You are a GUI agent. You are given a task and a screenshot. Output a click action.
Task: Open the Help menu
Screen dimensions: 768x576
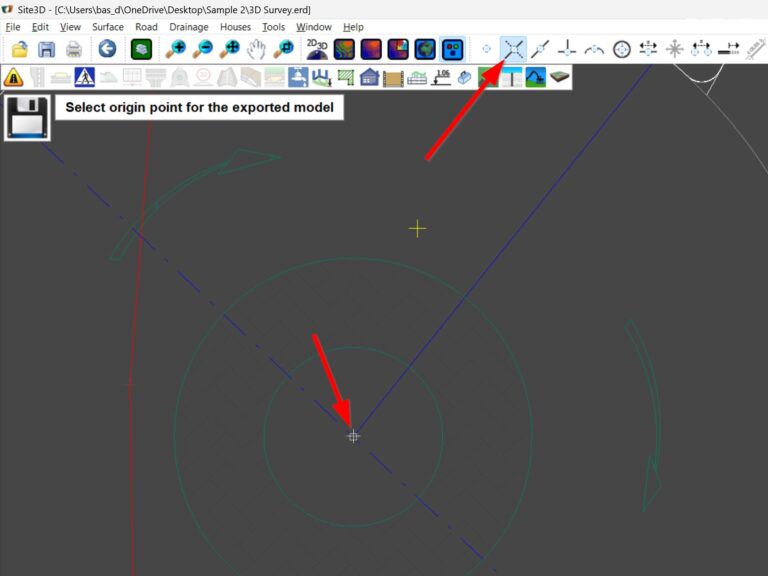[353, 27]
